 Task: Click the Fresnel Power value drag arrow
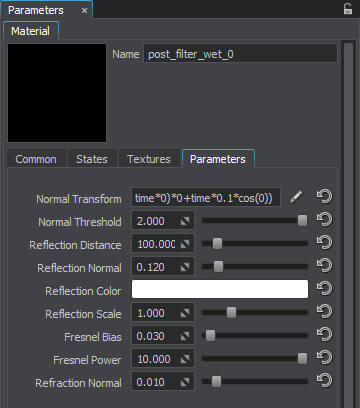[x=185, y=359]
